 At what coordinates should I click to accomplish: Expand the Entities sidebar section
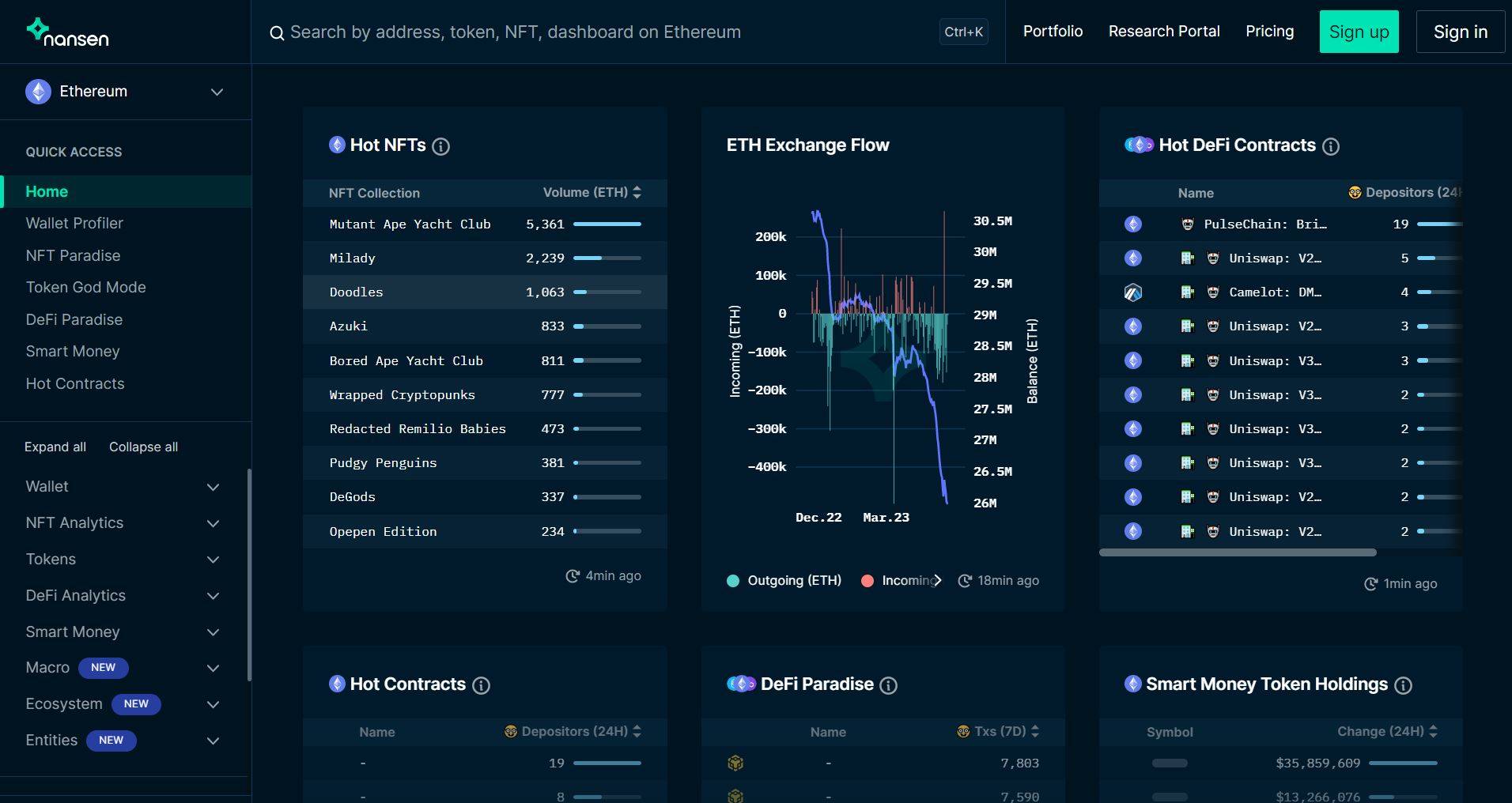click(123, 741)
